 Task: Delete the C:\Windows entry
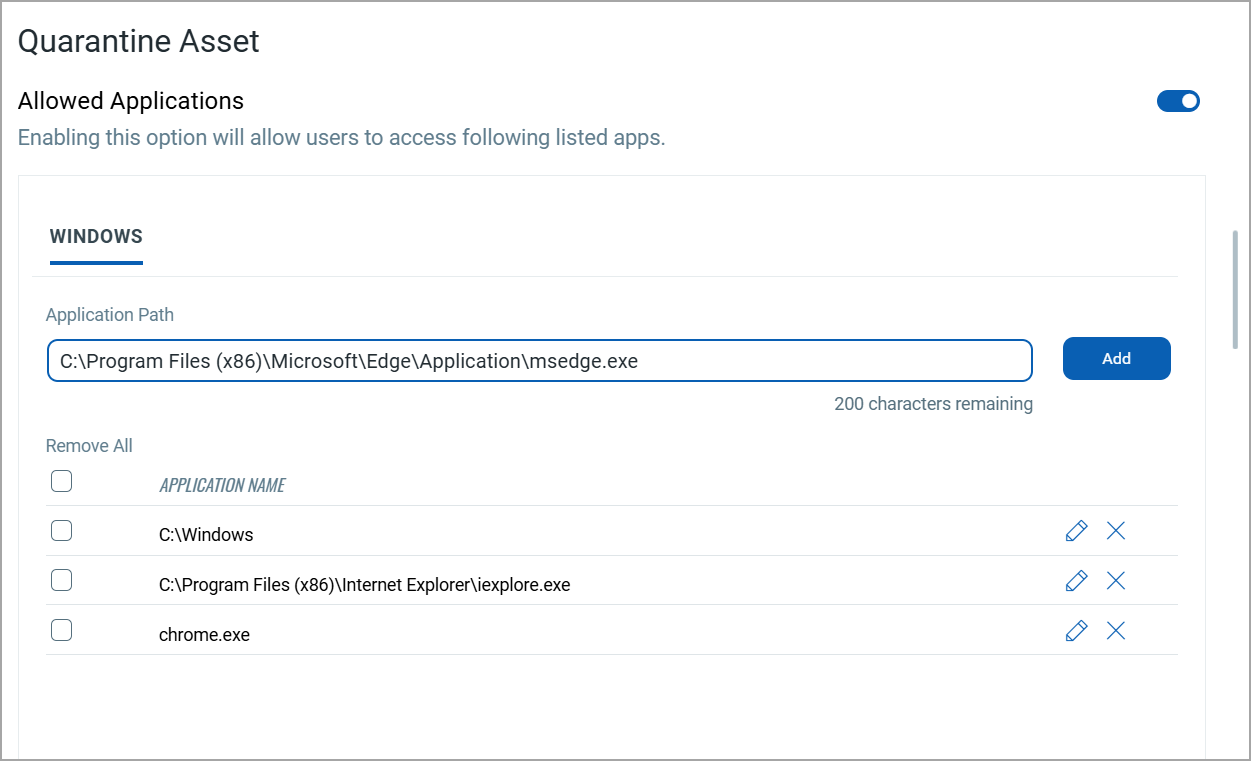1116,531
